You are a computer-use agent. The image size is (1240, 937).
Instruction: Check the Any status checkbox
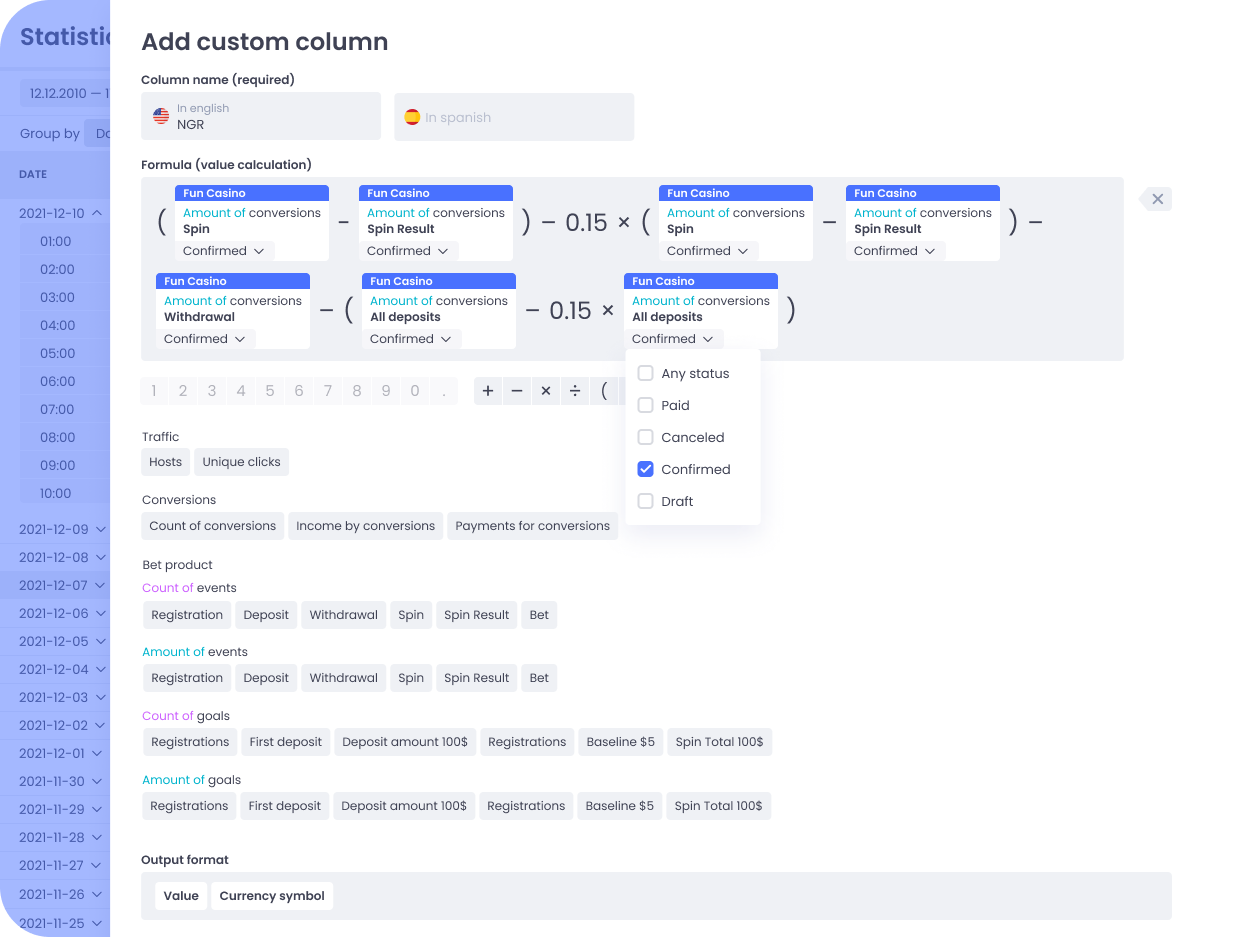tap(646, 373)
